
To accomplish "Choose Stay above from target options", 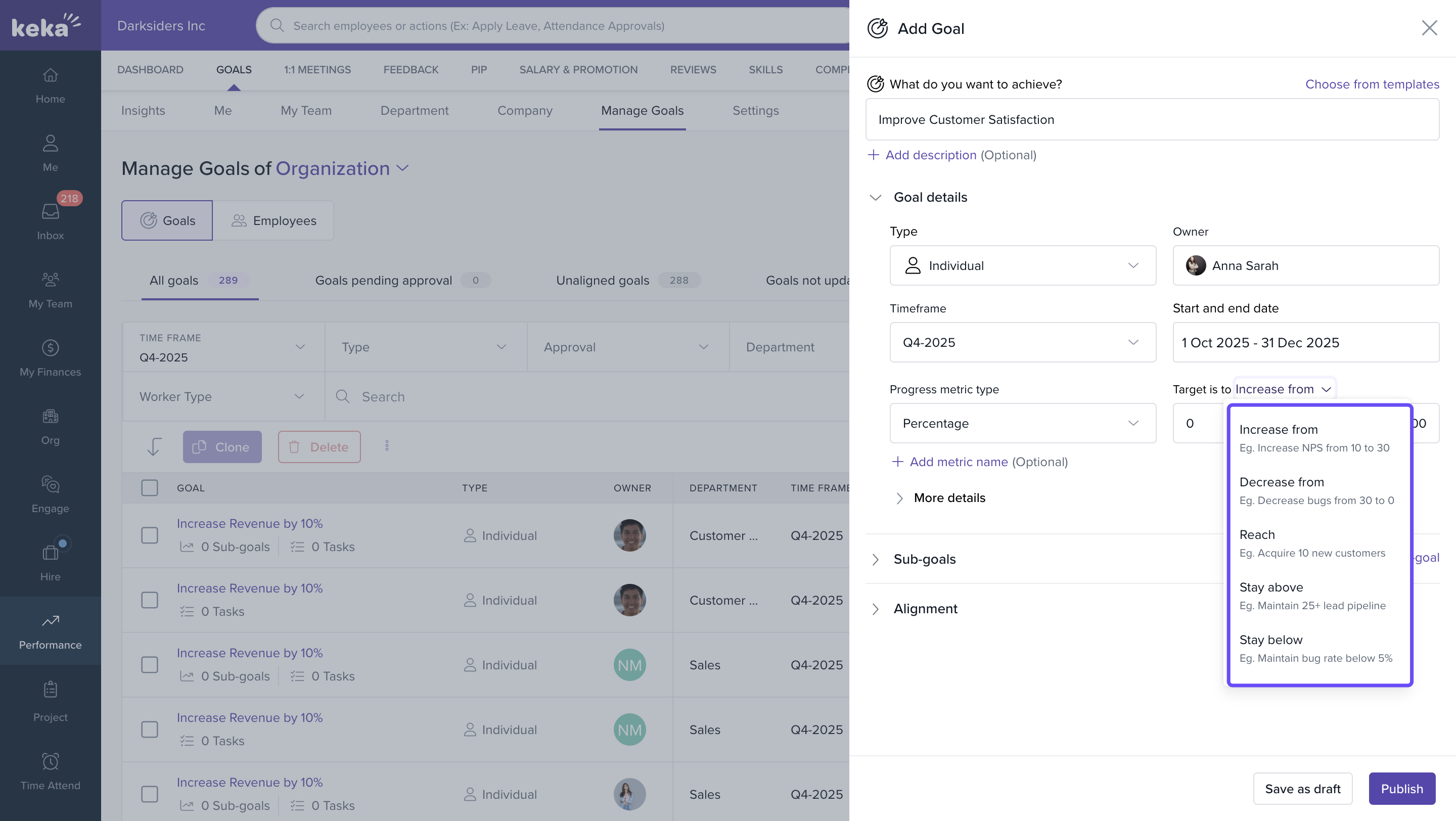I will [x=1270, y=587].
